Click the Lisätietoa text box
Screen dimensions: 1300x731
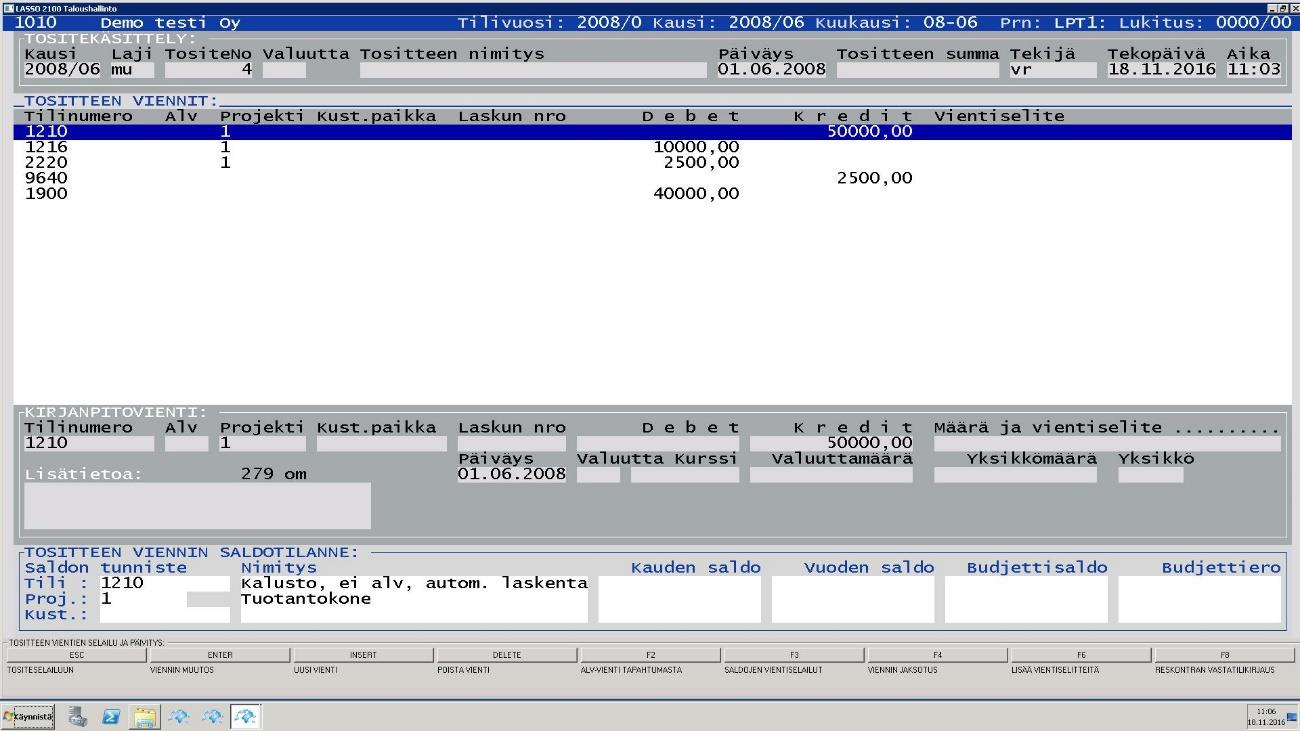197,506
